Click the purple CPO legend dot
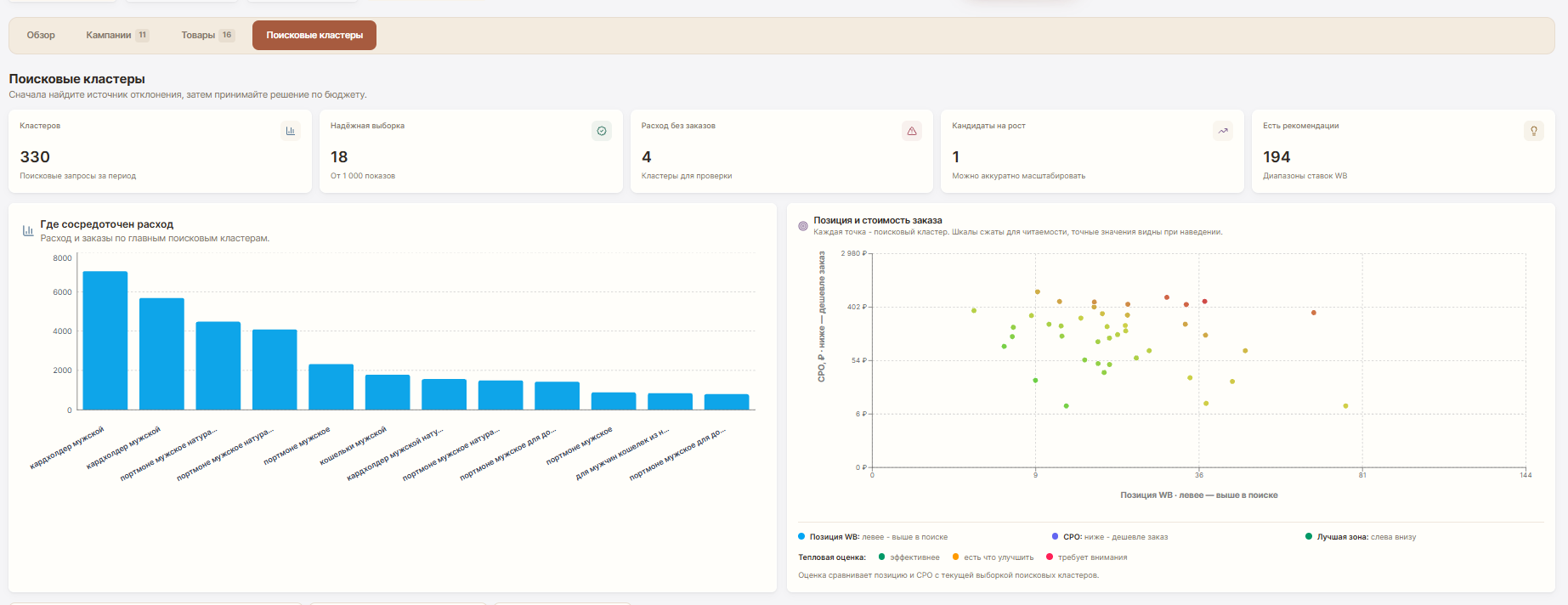 [1055, 536]
